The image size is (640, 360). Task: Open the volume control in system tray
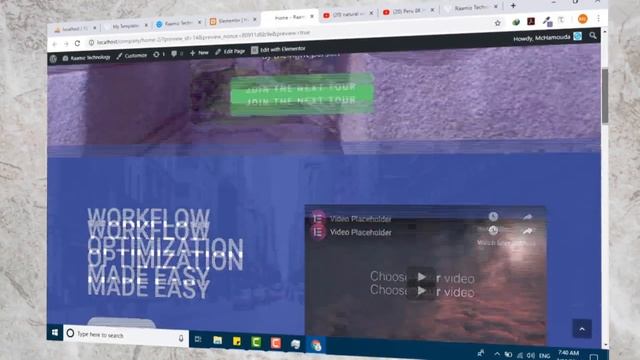531,356
